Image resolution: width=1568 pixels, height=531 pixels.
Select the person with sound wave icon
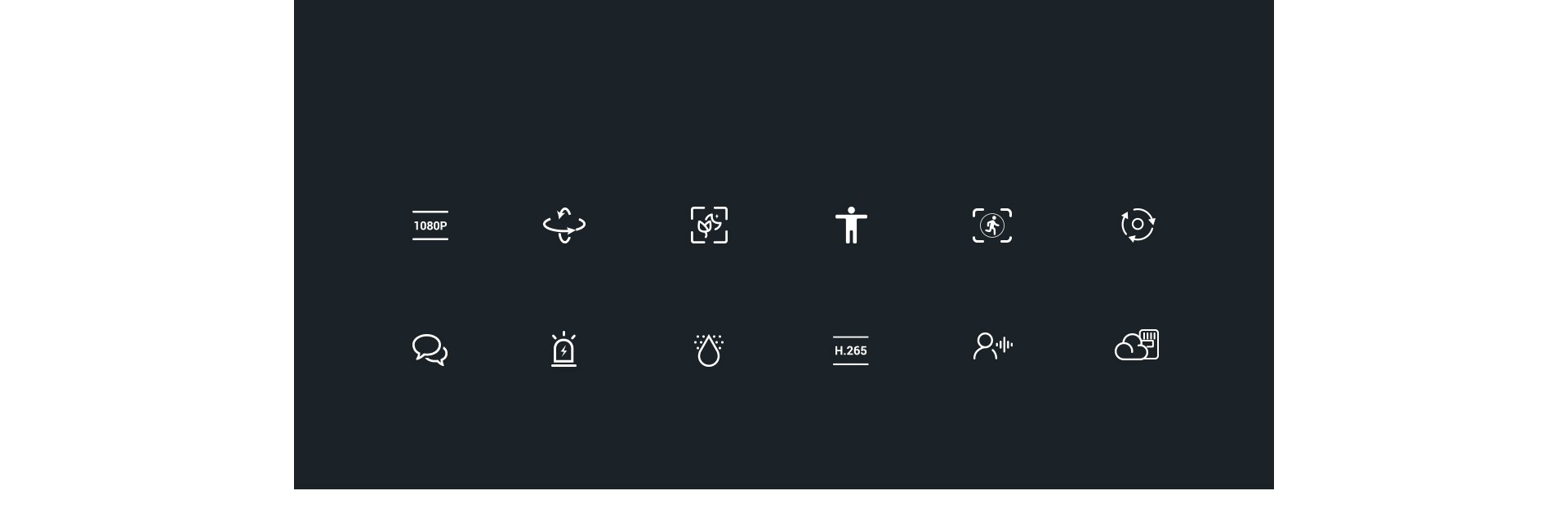tap(993, 346)
